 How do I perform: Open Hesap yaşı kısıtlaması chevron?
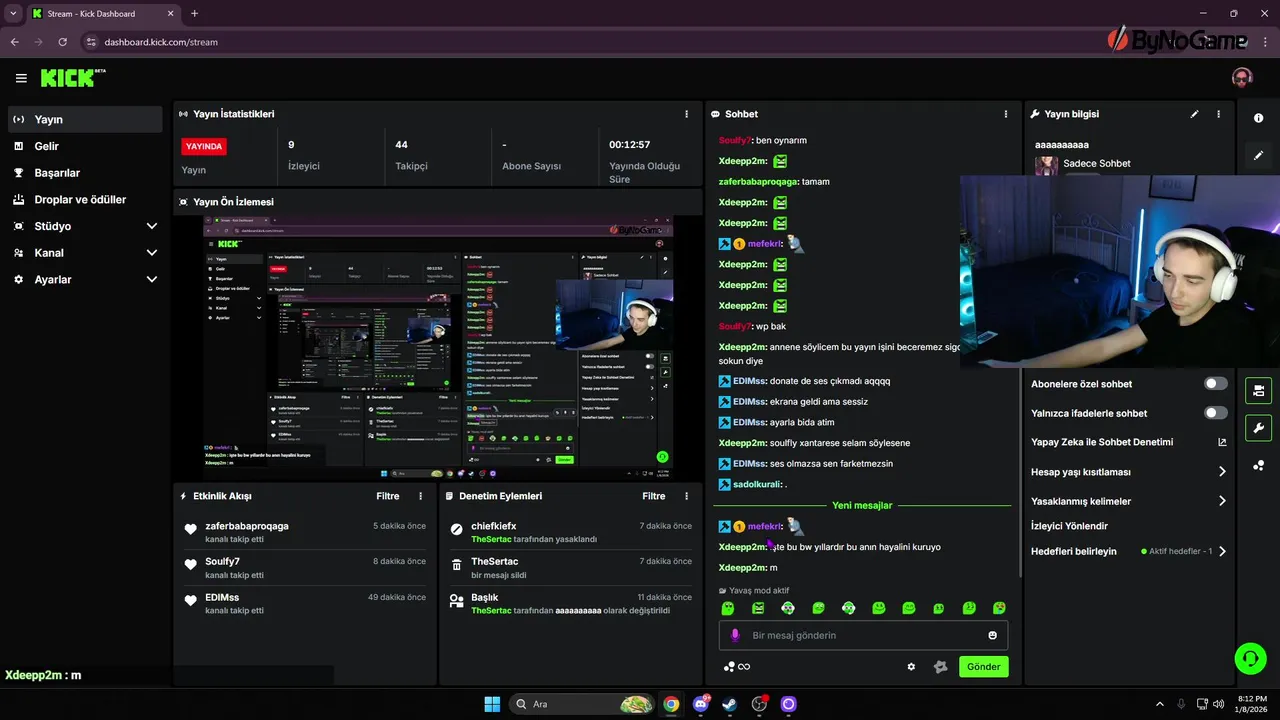point(1222,472)
